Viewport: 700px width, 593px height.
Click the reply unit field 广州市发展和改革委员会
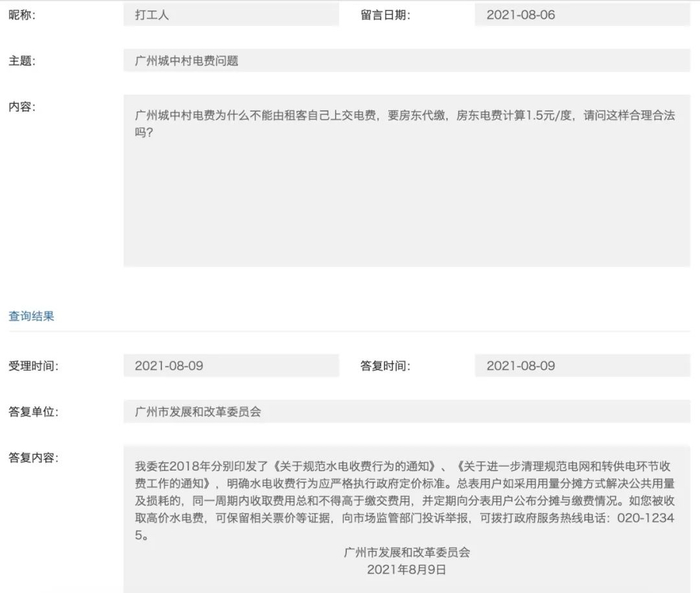pyautogui.click(x=407, y=411)
